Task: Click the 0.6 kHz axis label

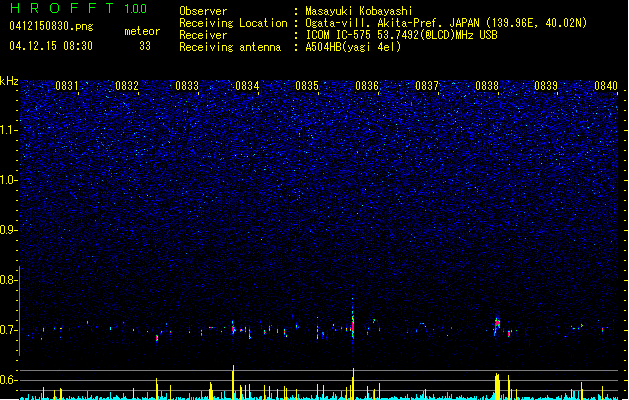Action: pyautogui.click(x=9, y=380)
